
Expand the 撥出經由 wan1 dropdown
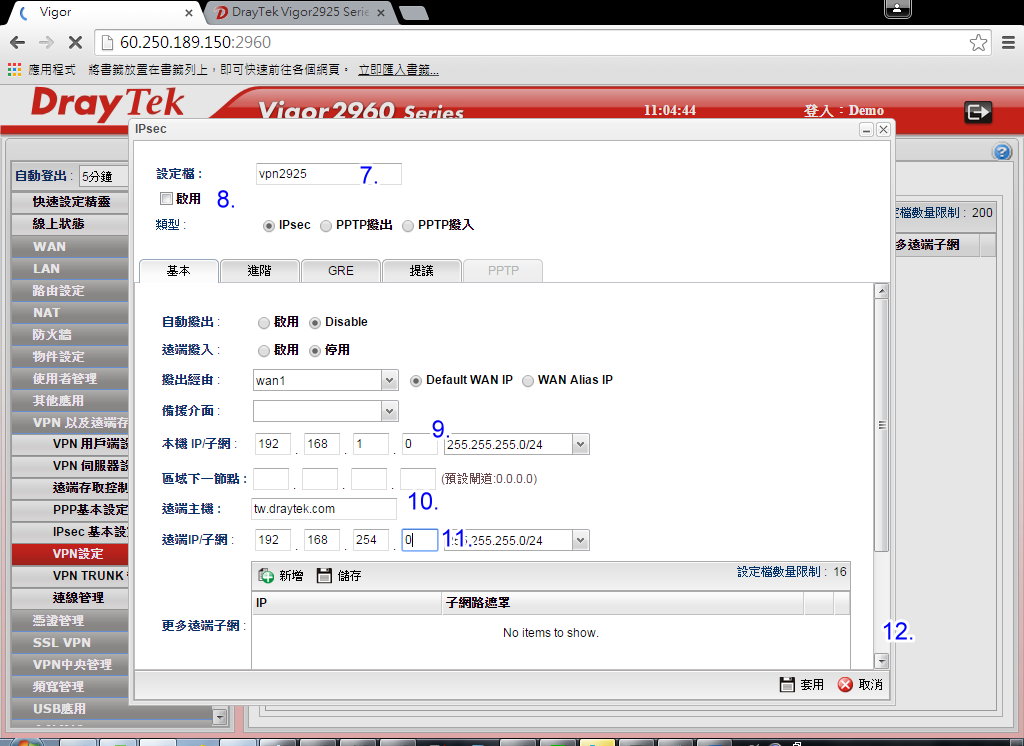pyautogui.click(x=389, y=381)
